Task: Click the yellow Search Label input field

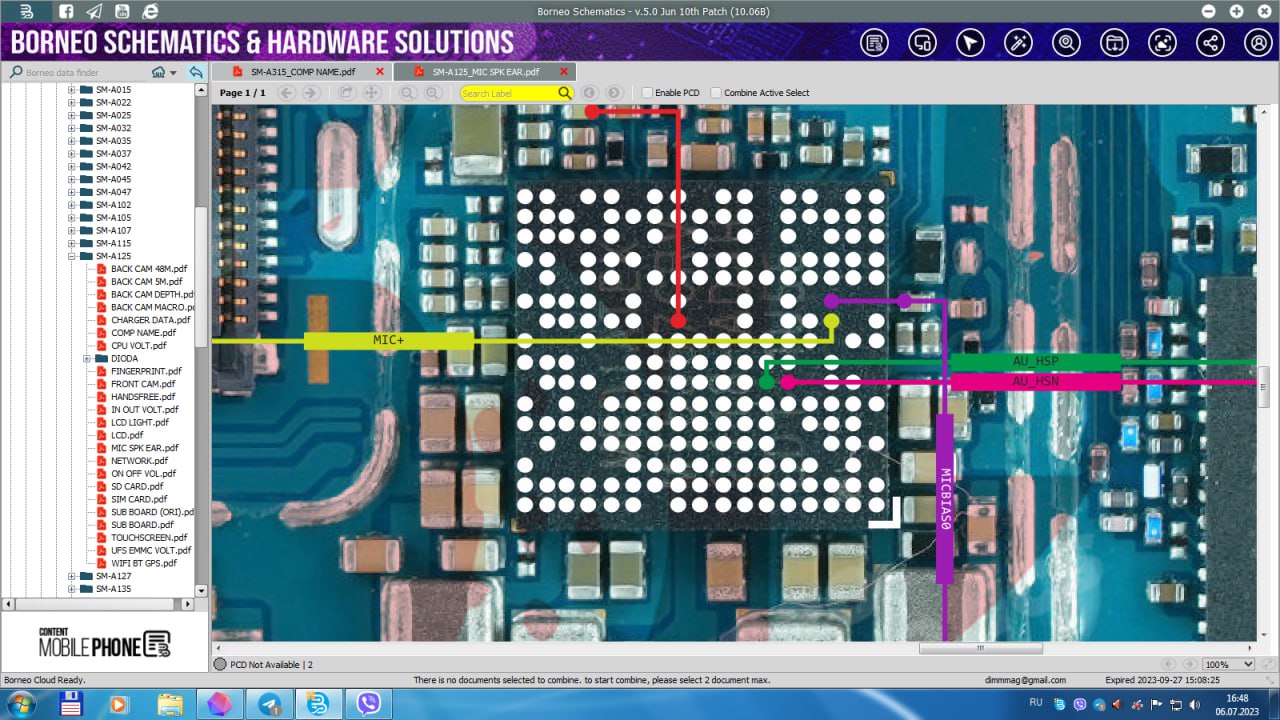Action: 508,93
